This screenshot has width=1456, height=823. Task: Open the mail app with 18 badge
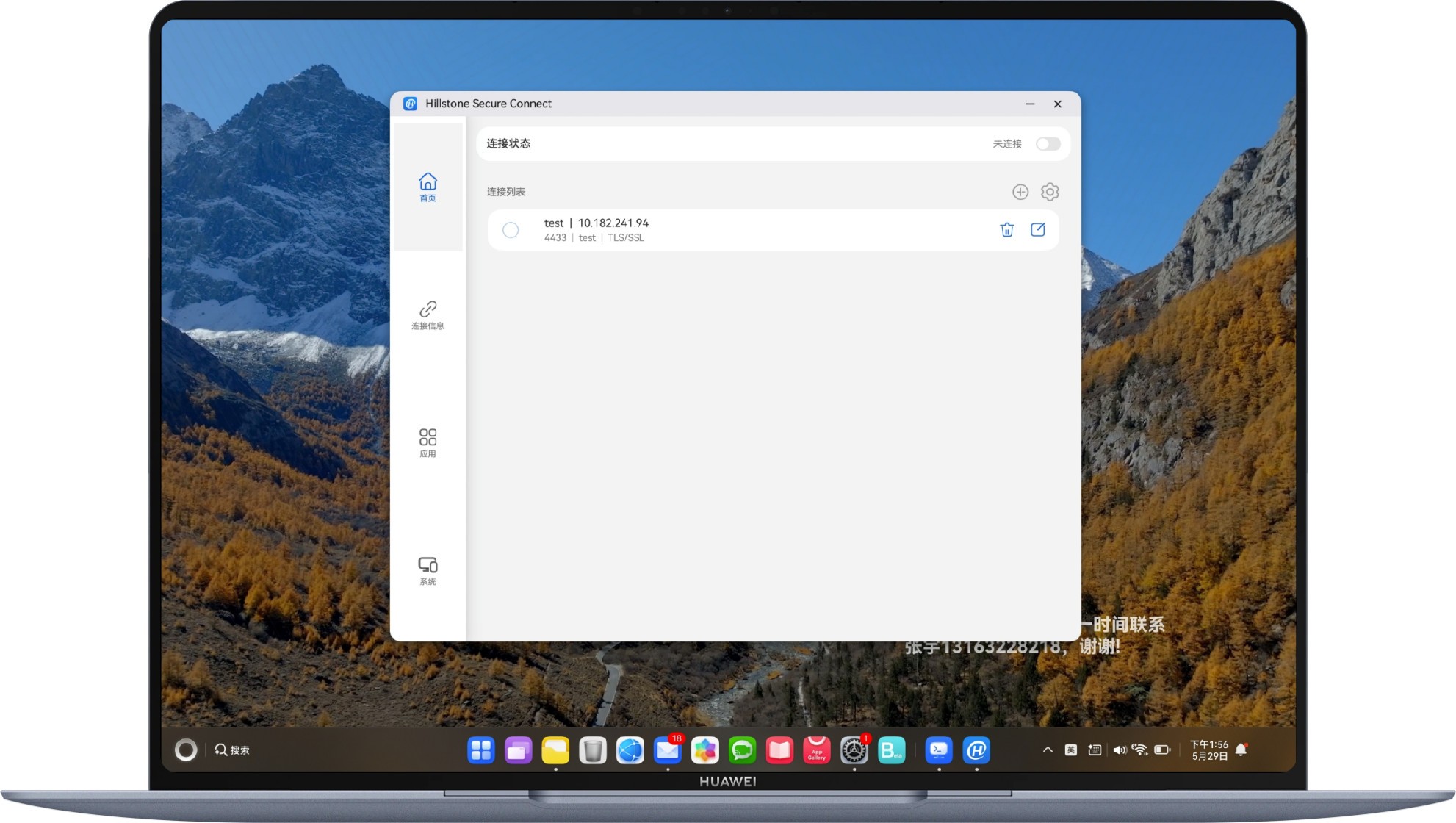[667, 750]
